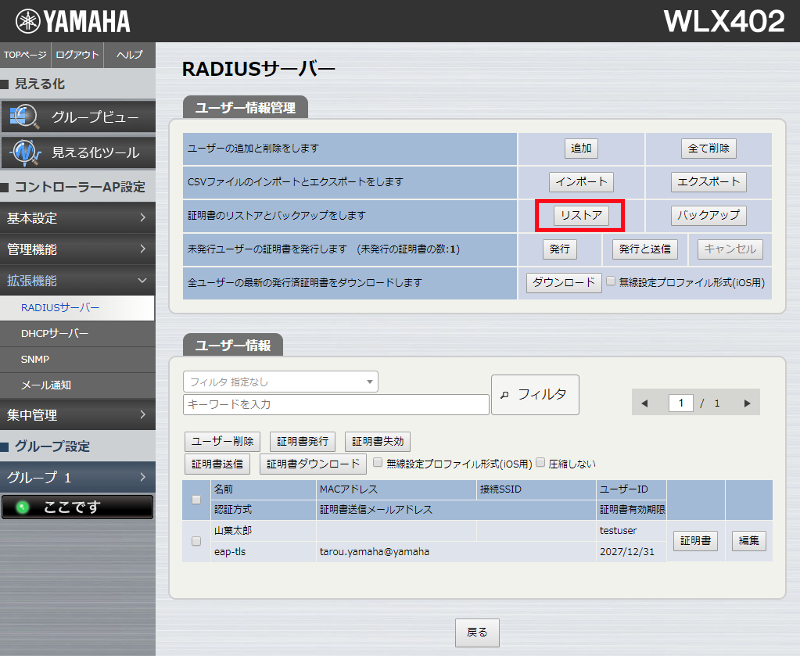Viewport: 800px width, 656px height.
Task: Click the TOPページ navigation tab
Action: tap(25, 55)
